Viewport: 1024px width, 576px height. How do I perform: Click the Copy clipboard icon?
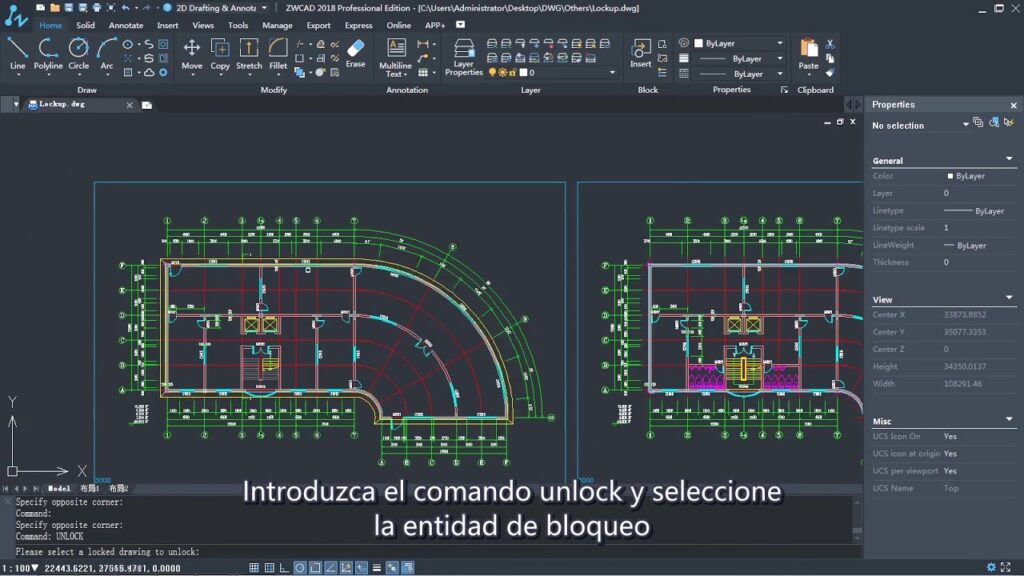830,58
